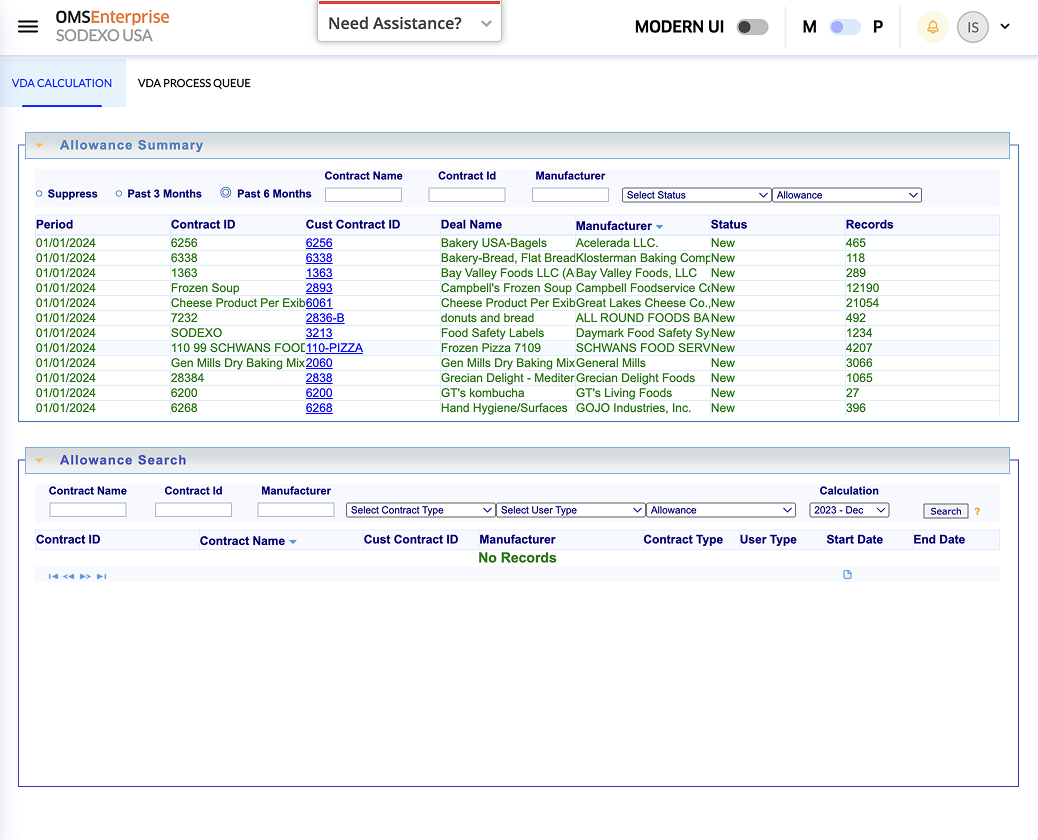Image resolution: width=1038 pixels, height=840 pixels.
Task: Open Cust Contract ID 3213 link
Action: 319,333
